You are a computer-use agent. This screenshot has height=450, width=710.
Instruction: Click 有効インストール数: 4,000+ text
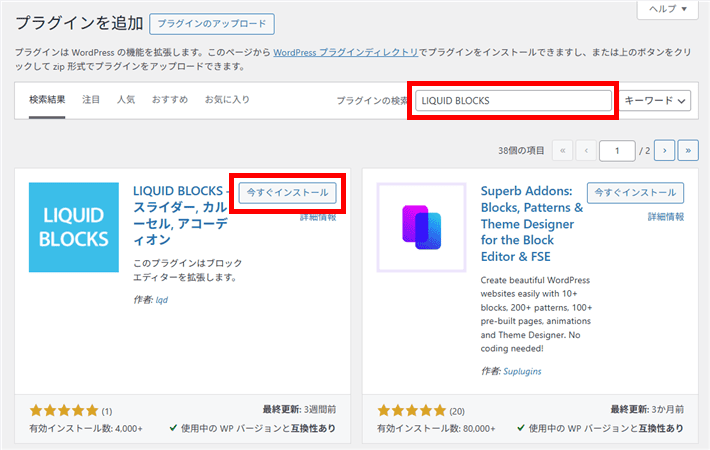(x=86, y=428)
